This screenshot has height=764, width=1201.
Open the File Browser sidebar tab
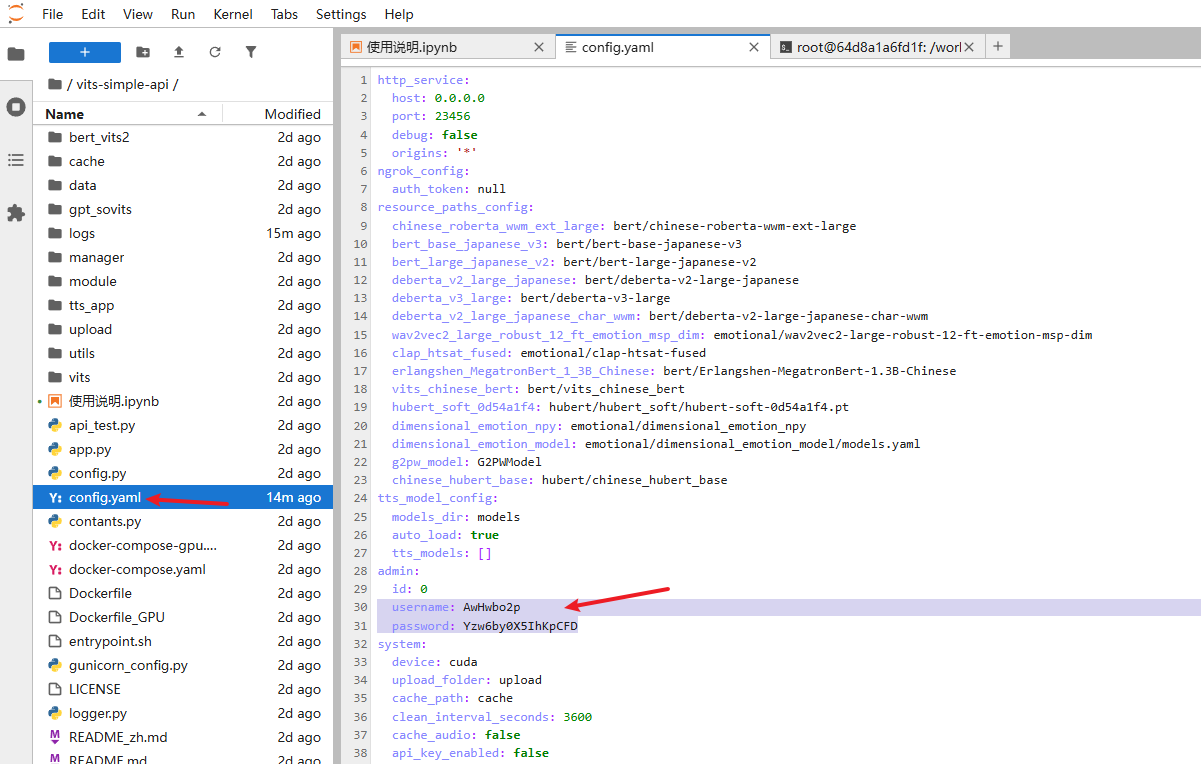(16, 54)
